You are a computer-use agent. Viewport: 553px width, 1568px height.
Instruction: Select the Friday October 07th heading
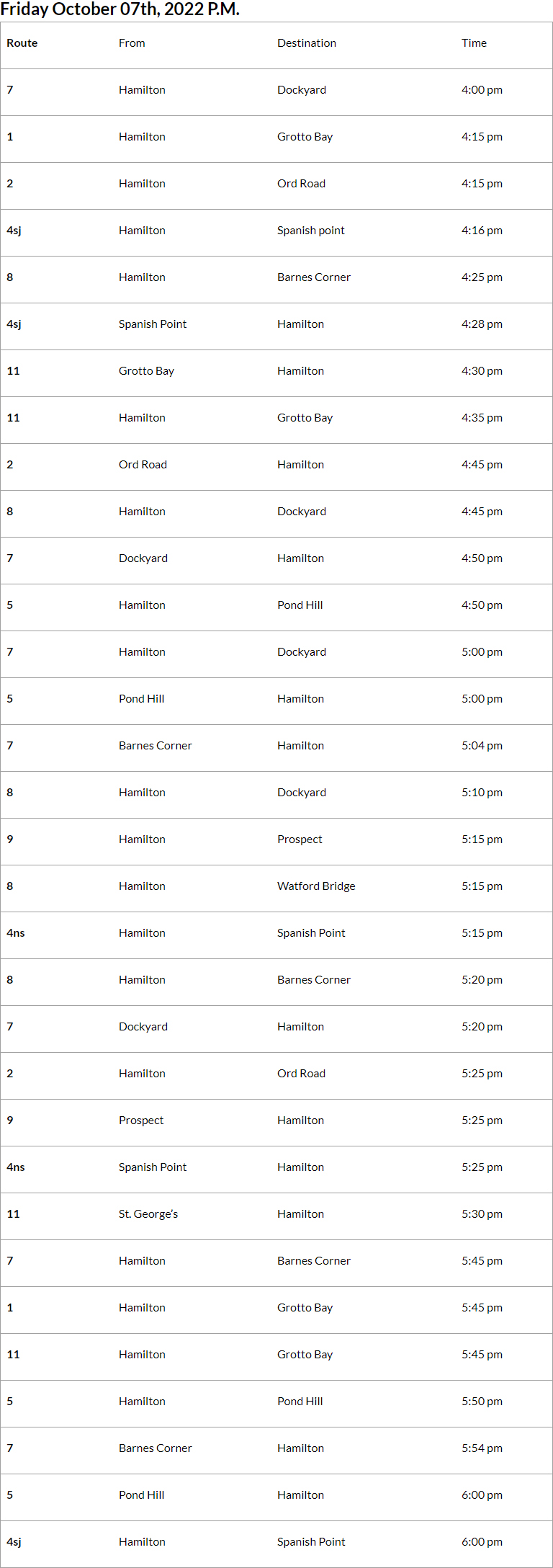120,9
